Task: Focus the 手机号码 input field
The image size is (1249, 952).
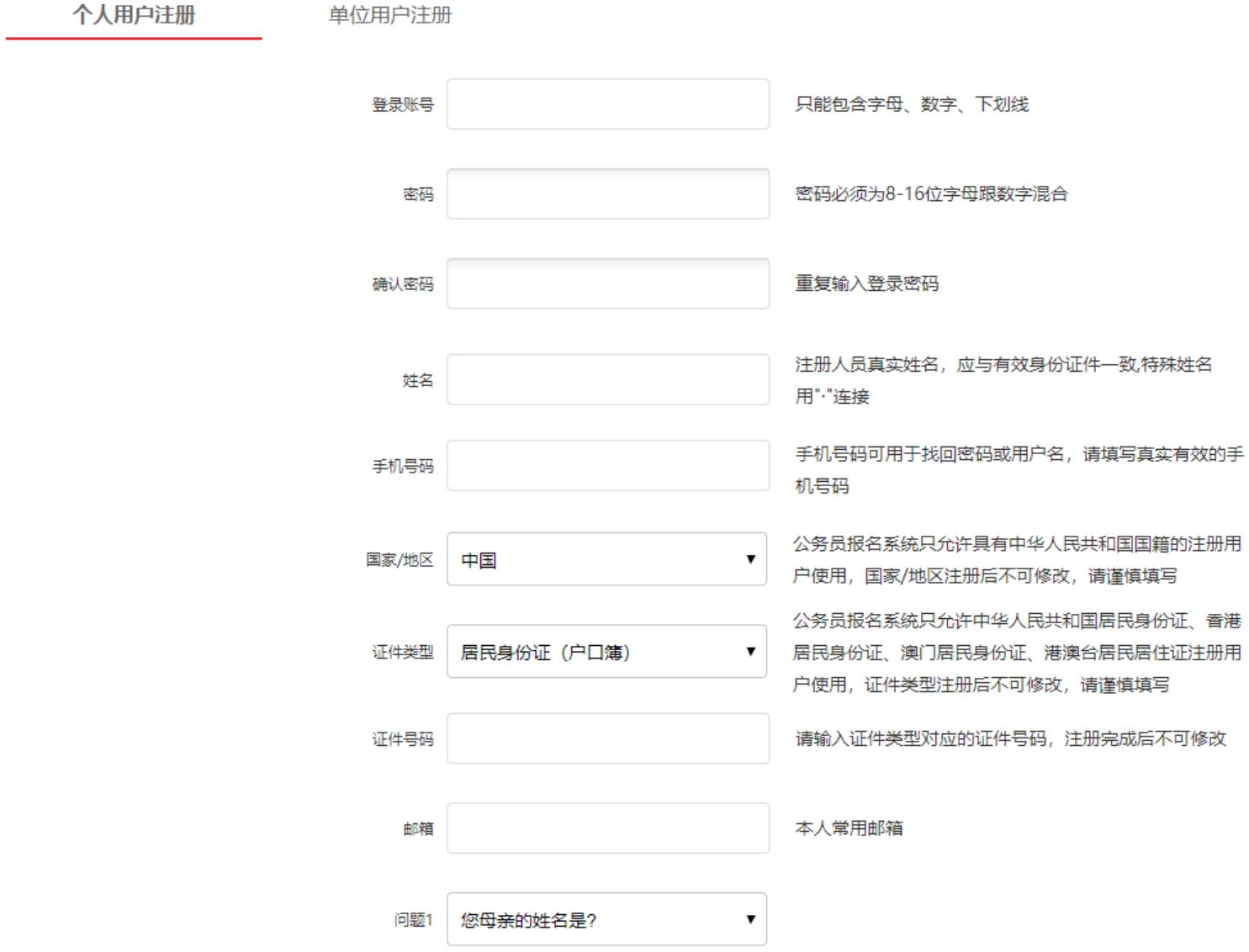Action: [607, 465]
